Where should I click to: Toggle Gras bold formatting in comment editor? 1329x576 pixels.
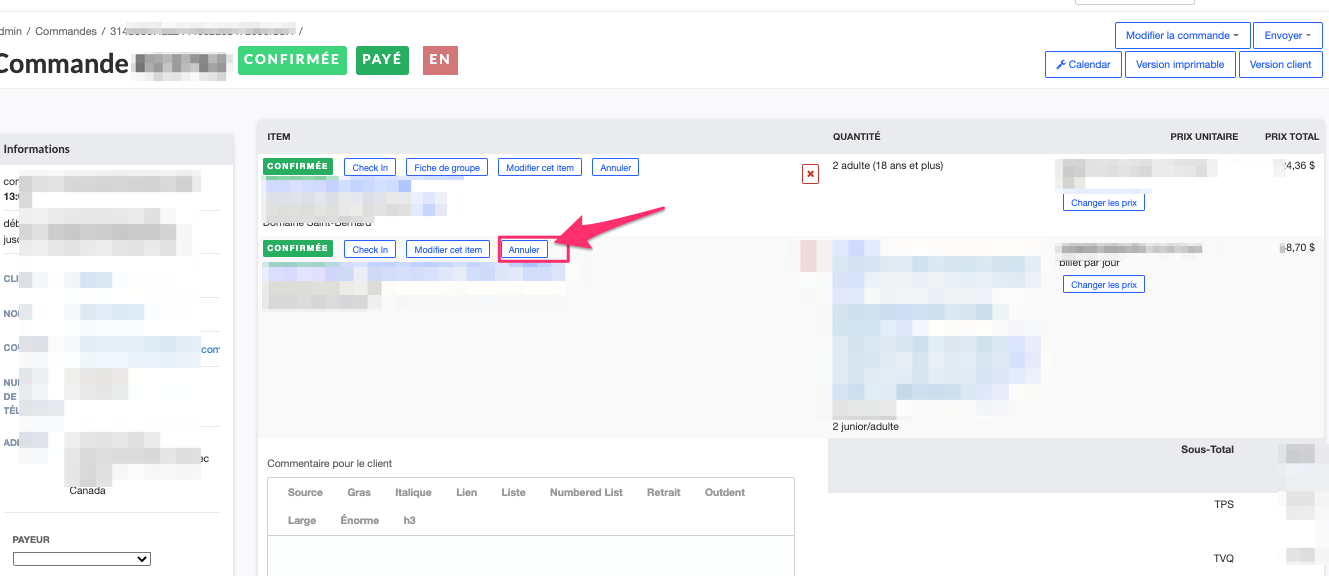[x=359, y=492]
